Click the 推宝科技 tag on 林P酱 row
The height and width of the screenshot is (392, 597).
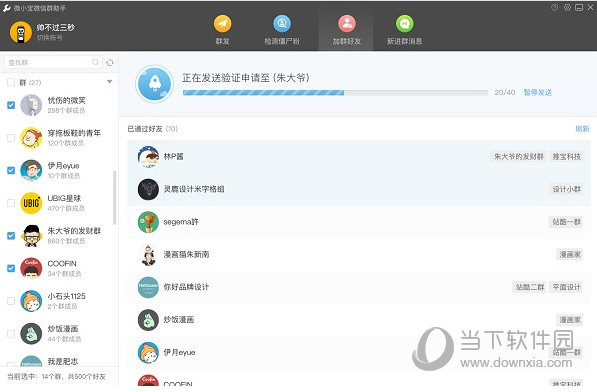[567, 156]
